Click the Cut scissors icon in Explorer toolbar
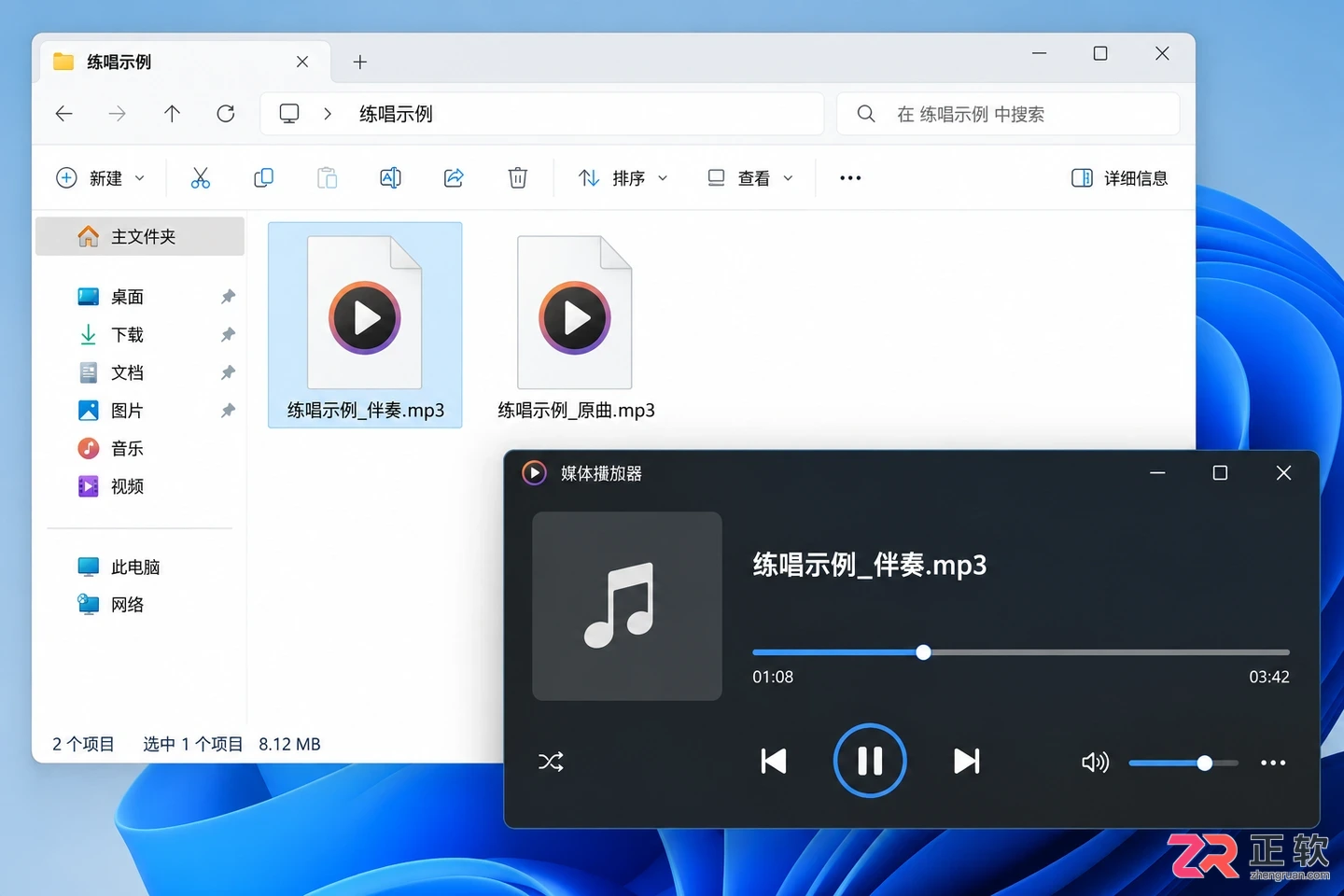1344x896 pixels. tap(201, 177)
